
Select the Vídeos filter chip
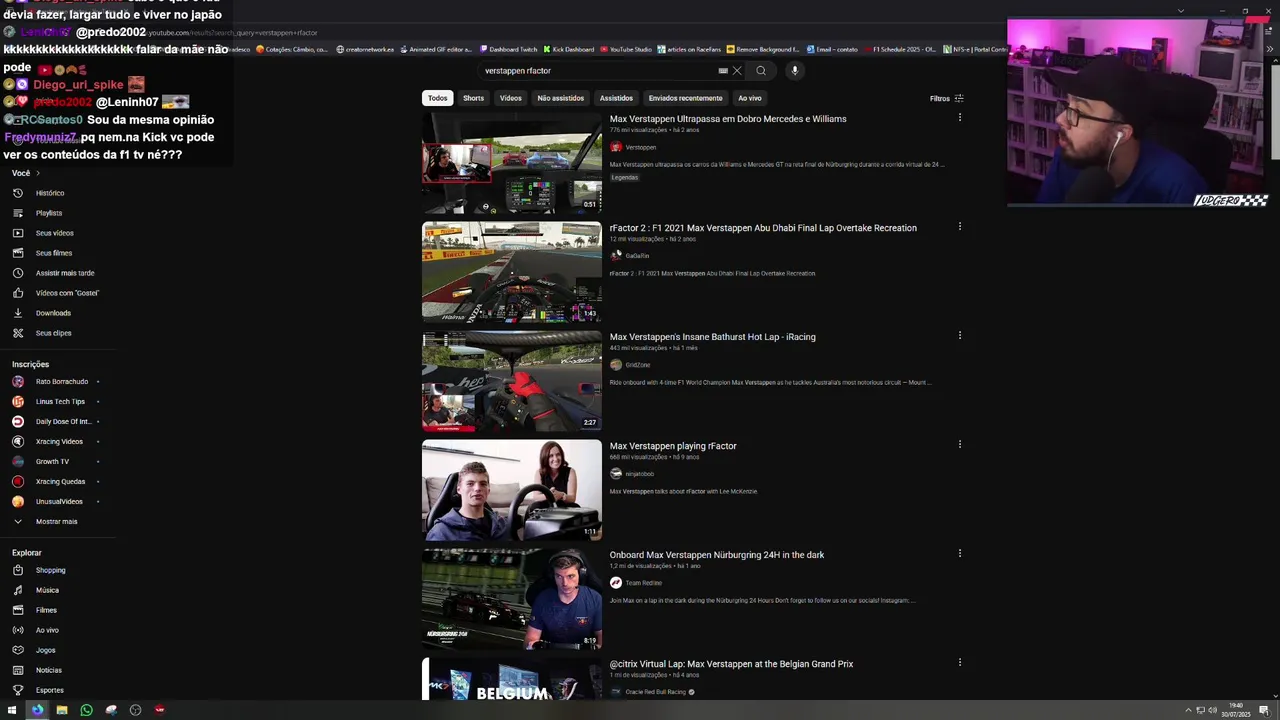(x=511, y=98)
